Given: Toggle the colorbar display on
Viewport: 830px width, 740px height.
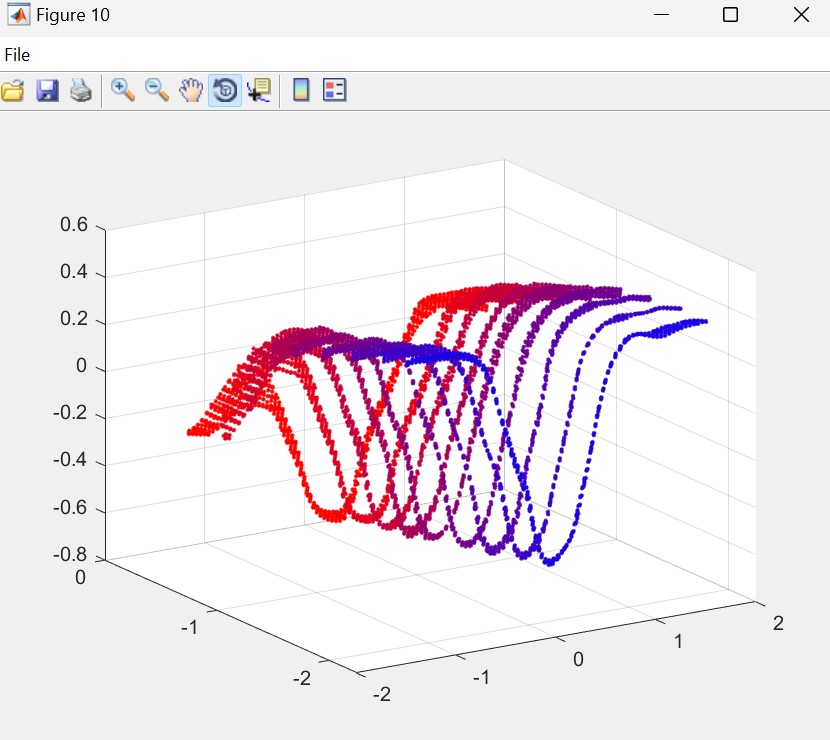Looking at the screenshot, I should [301, 91].
